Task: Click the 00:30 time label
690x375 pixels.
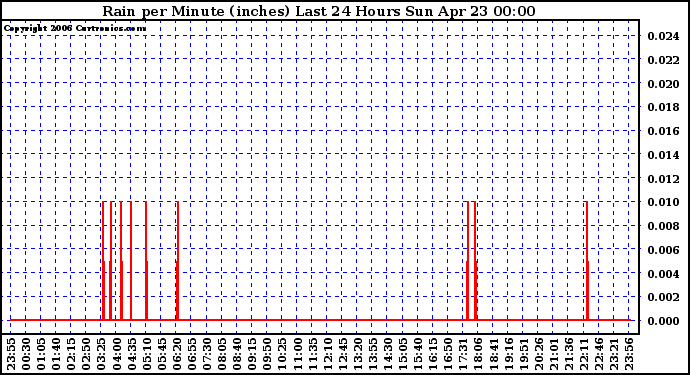Action: coord(26,354)
